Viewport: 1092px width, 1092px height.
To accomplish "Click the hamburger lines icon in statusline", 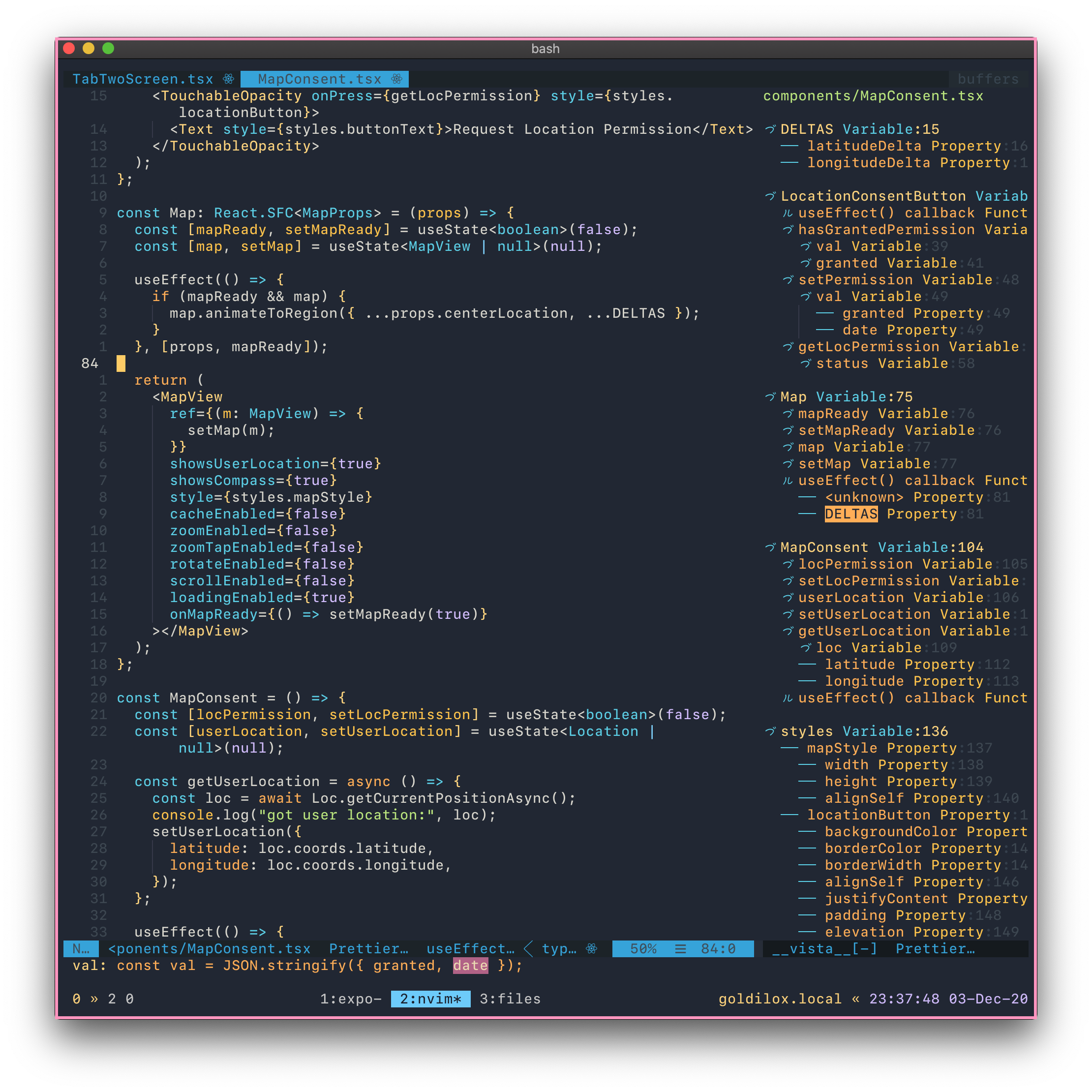I will pyautogui.click(x=680, y=948).
